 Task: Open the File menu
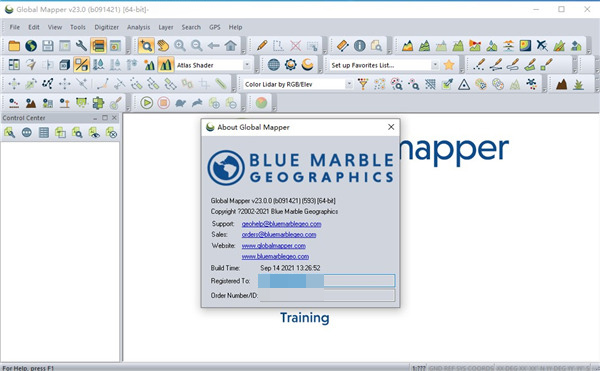pyautogui.click(x=15, y=27)
